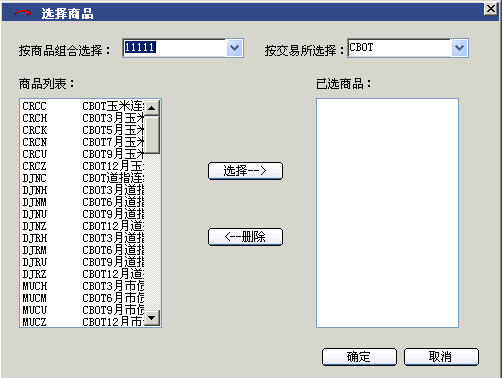Select the MUCU row
The image size is (502, 378).
coord(82,310)
